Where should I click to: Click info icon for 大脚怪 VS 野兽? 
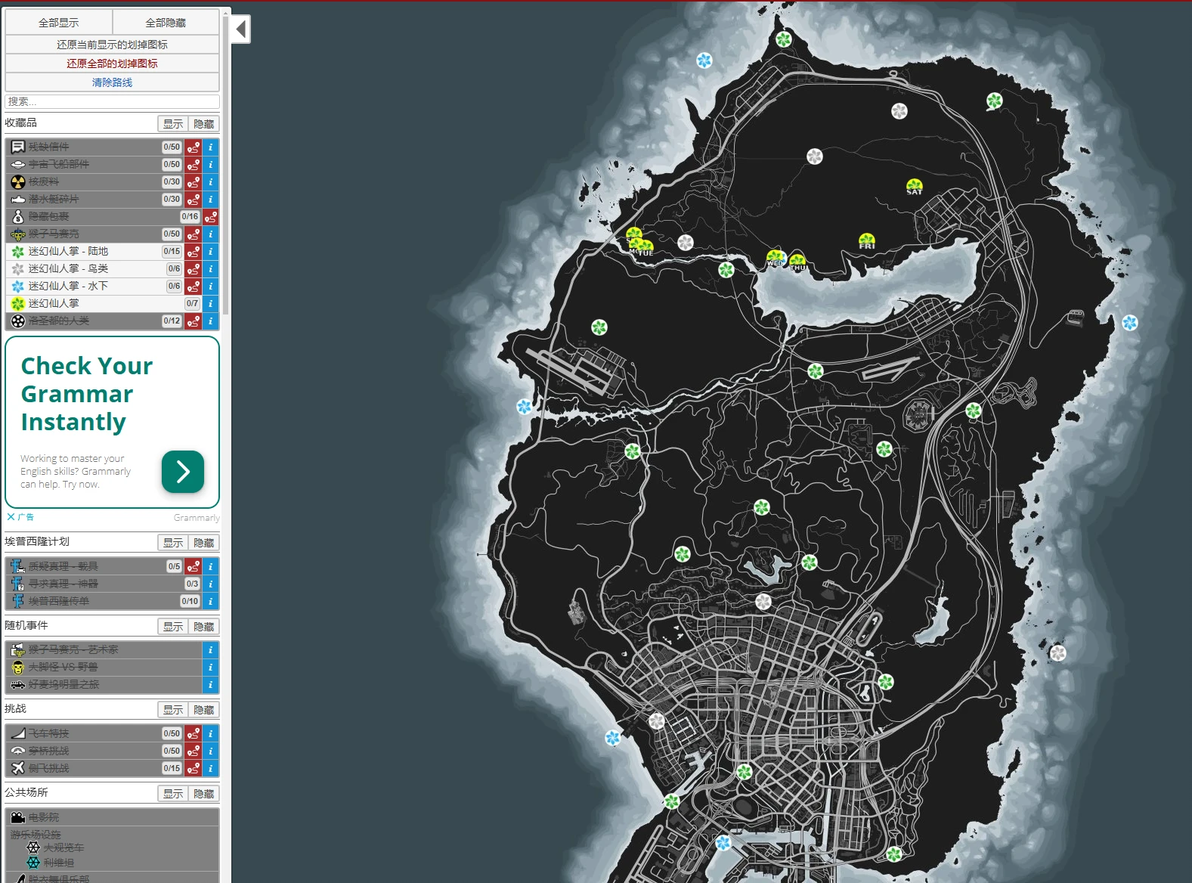211,667
